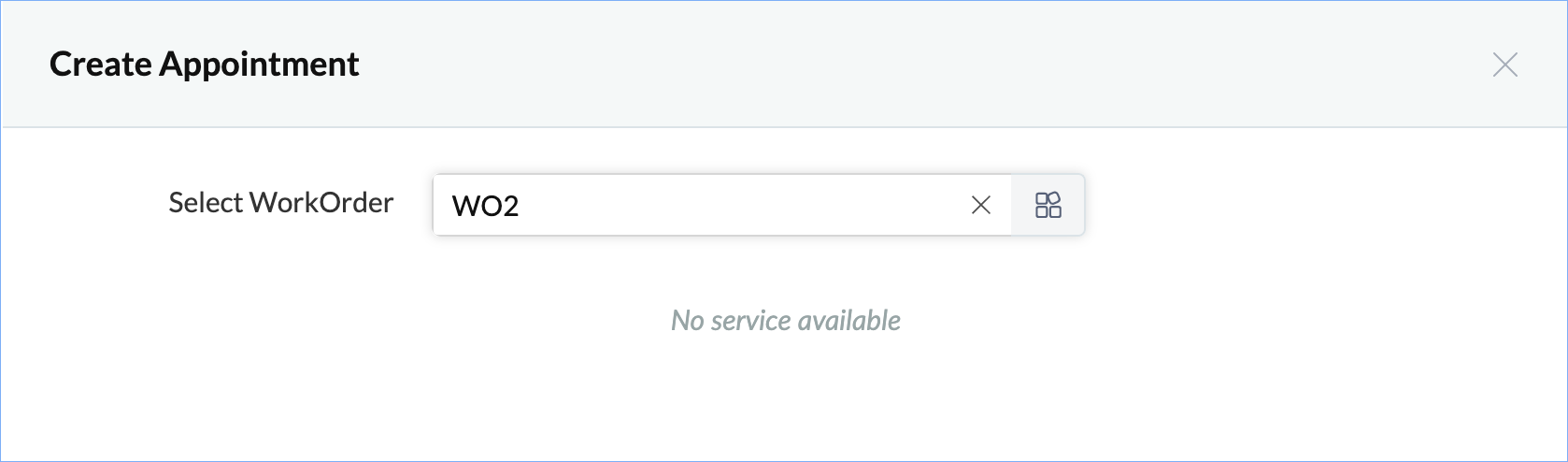Close the Create Appointment dialog

coord(1504,65)
